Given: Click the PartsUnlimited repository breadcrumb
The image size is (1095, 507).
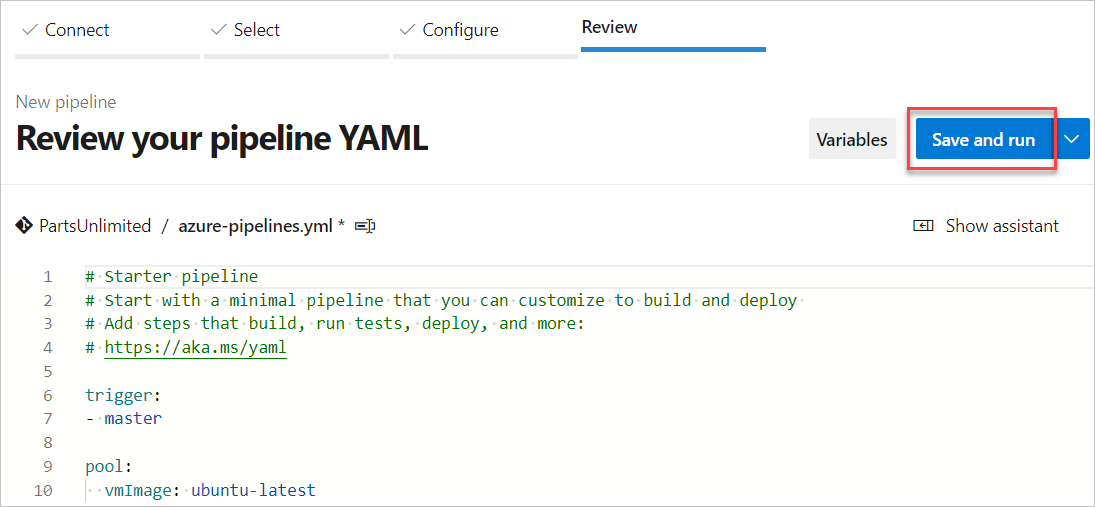Looking at the screenshot, I should (x=95, y=226).
